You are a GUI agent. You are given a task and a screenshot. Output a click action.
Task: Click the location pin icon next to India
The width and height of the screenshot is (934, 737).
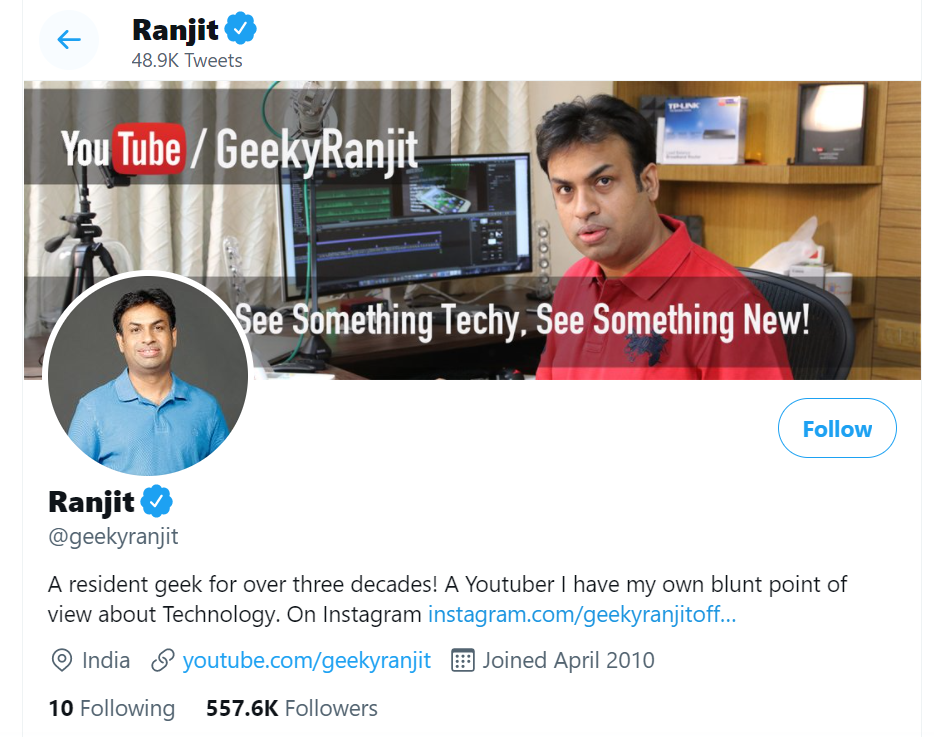pos(62,660)
